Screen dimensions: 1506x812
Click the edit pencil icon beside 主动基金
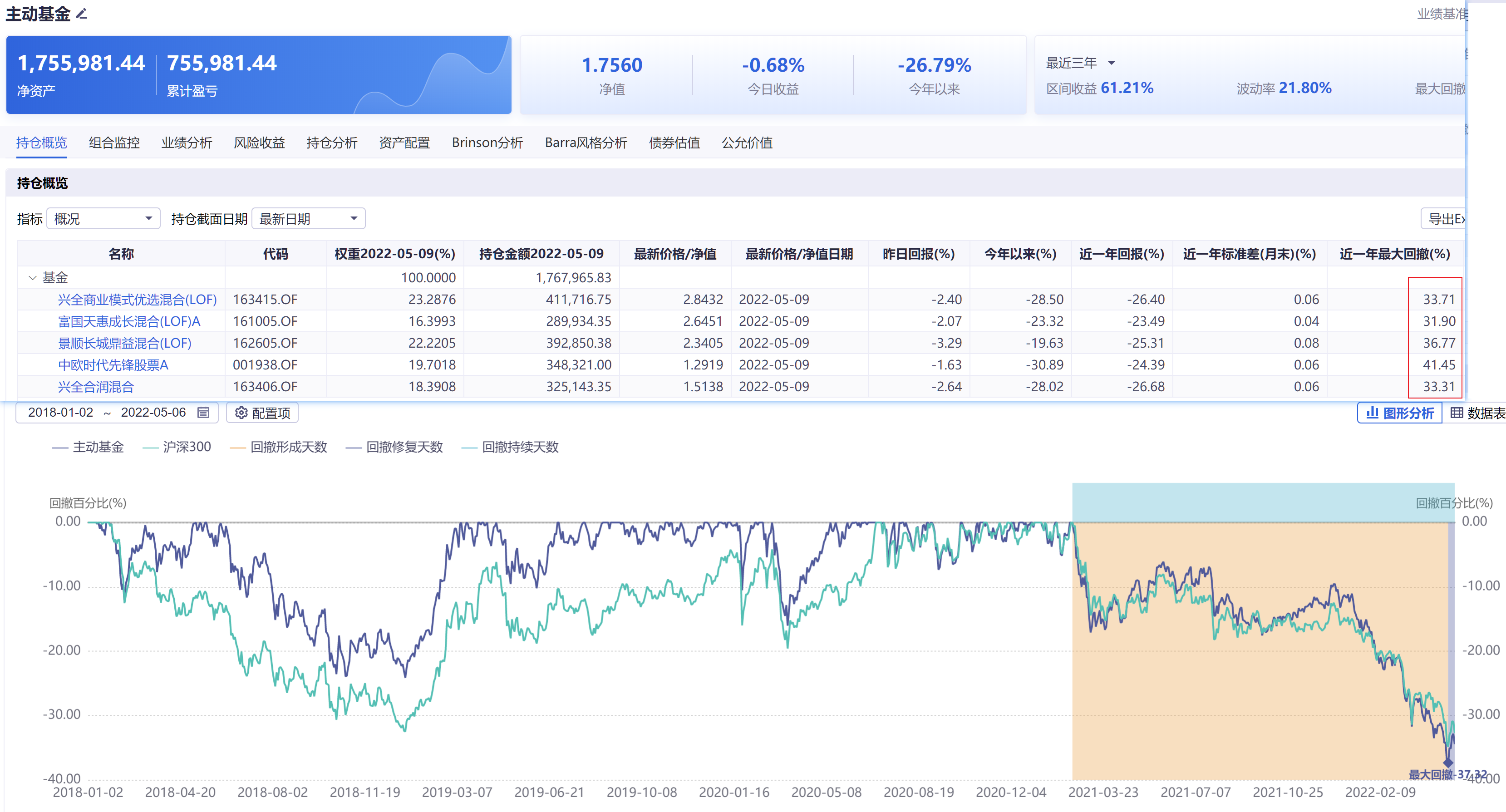click(82, 14)
